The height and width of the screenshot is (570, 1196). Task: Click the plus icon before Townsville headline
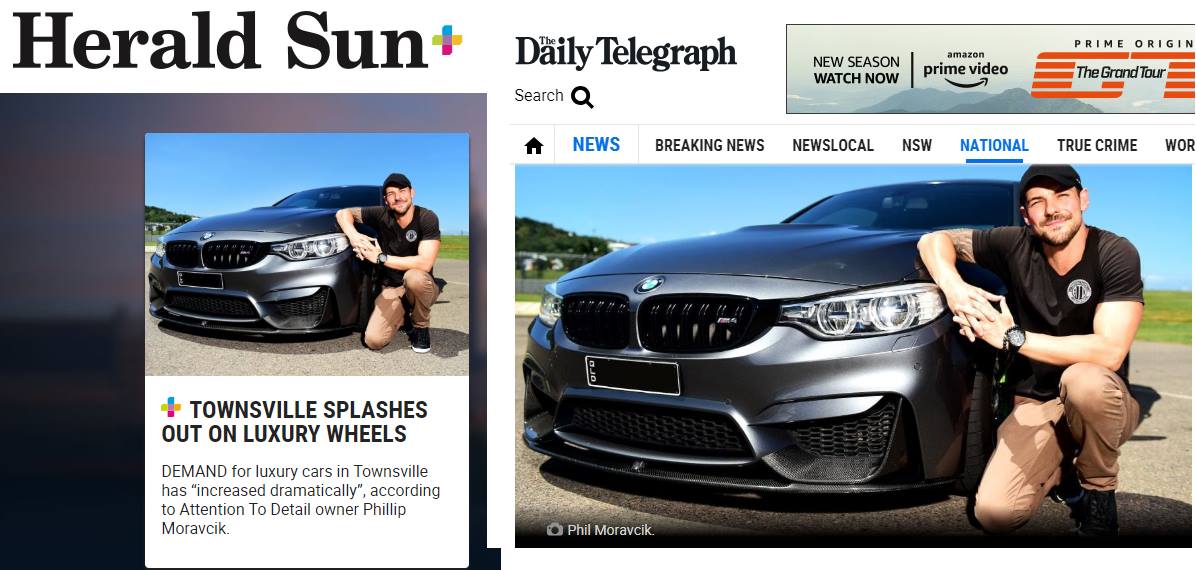[x=171, y=407]
